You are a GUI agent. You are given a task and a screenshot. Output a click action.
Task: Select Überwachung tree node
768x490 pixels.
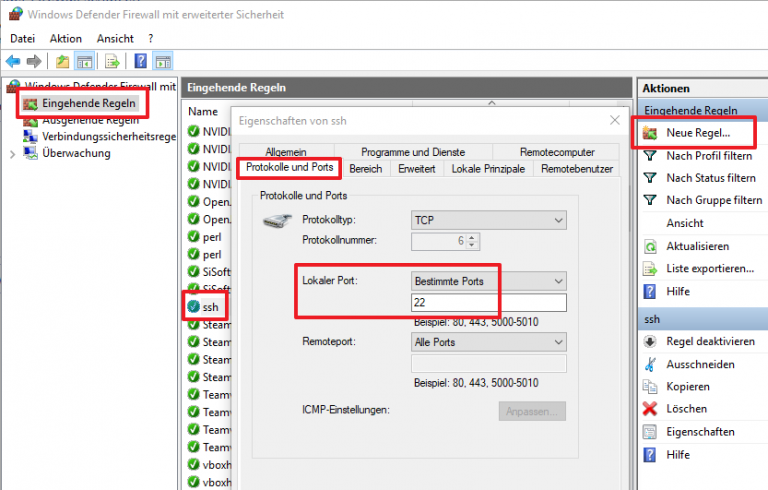tap(76, 153)
